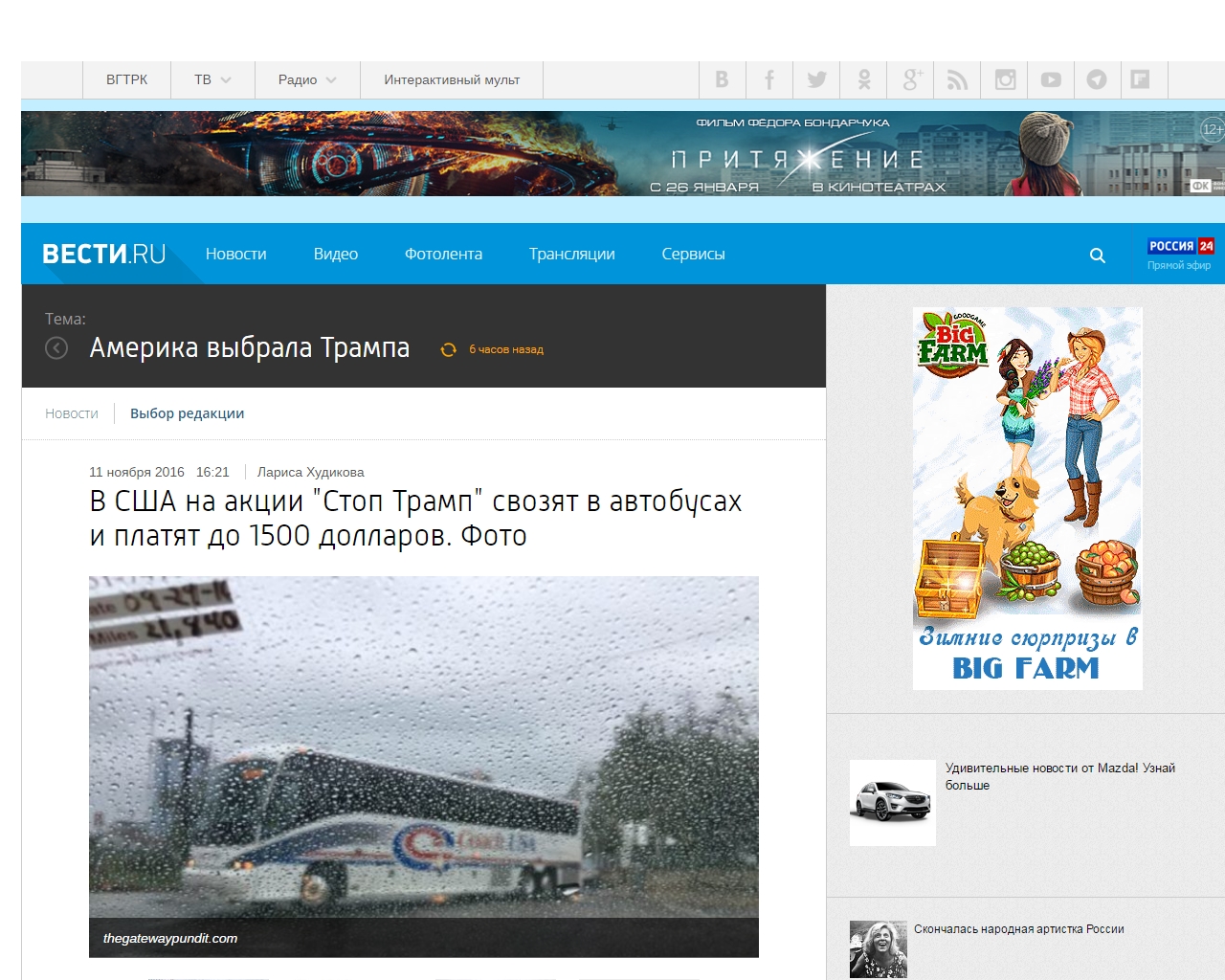Image resolution: width=1225 pixels, height=980 pixels.
Task: Open the Twitter bird icon
Action: click(816, 80)
